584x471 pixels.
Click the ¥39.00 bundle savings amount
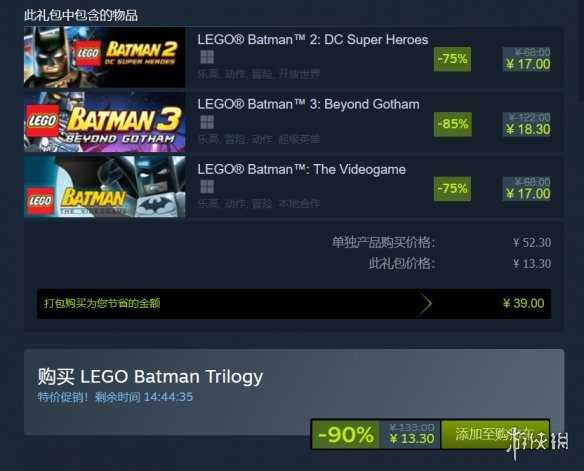click(523, 303)
